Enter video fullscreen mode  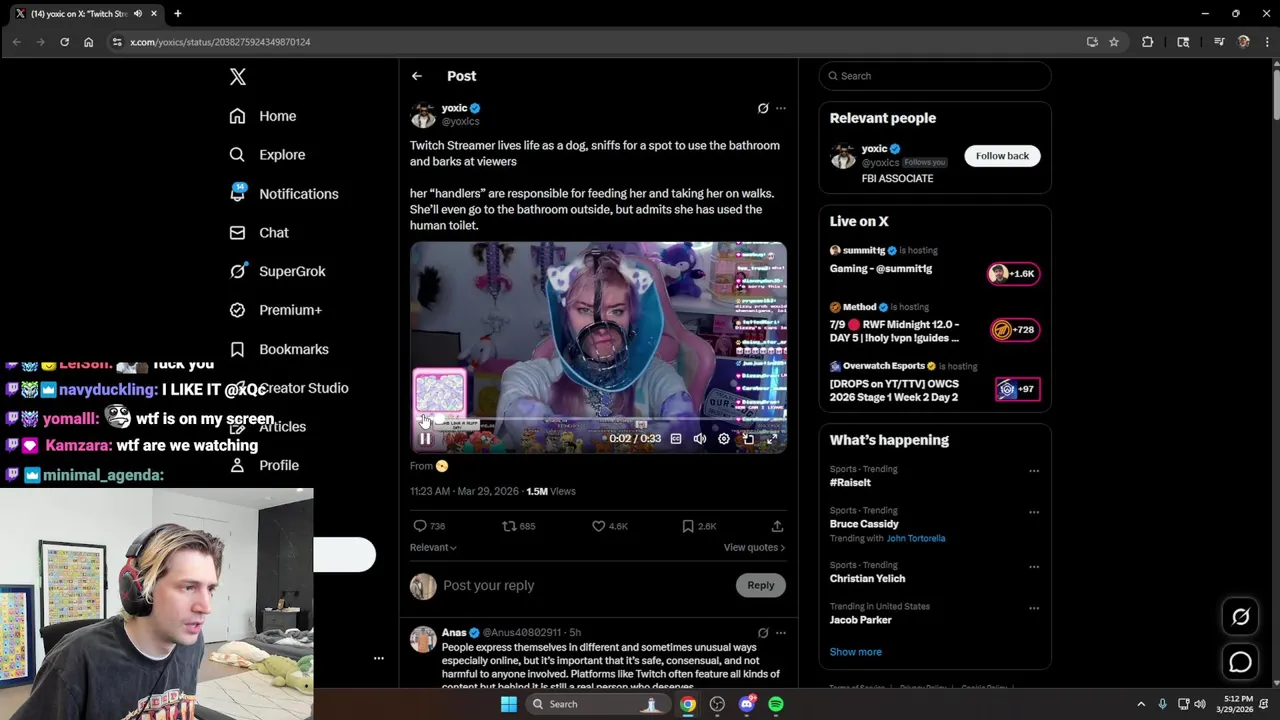[x=772, y=439]
